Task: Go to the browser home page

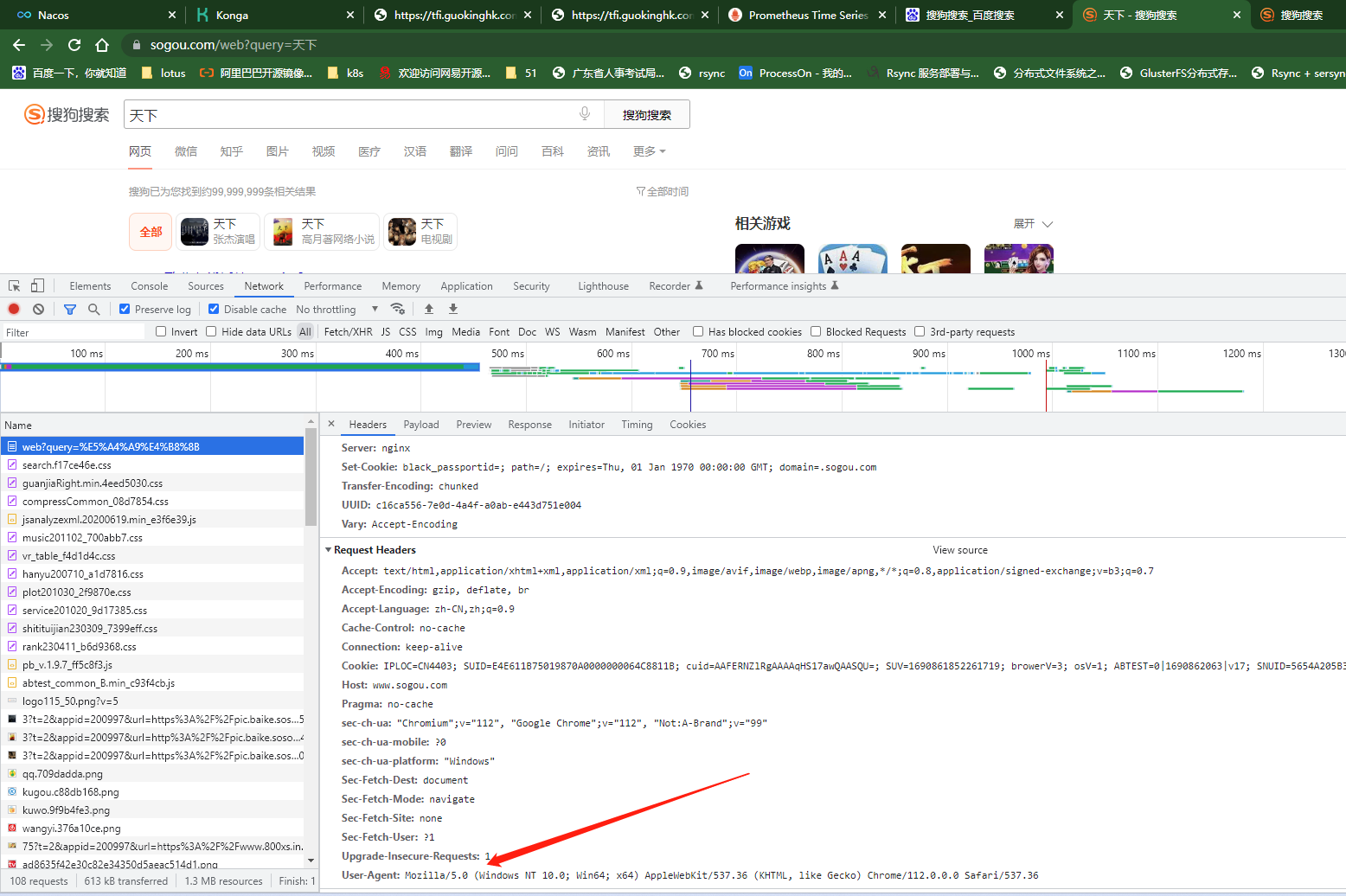Action: tap(102, 45)
